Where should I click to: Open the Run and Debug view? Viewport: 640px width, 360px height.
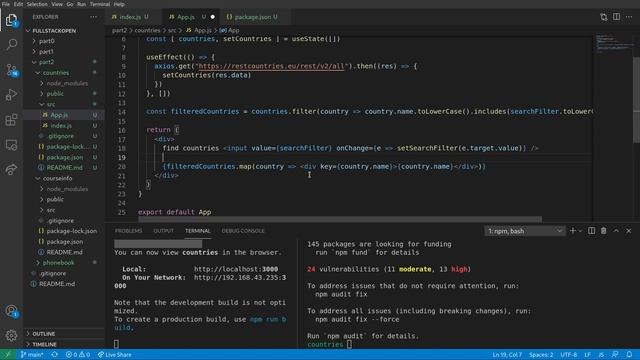pos(11,95)
